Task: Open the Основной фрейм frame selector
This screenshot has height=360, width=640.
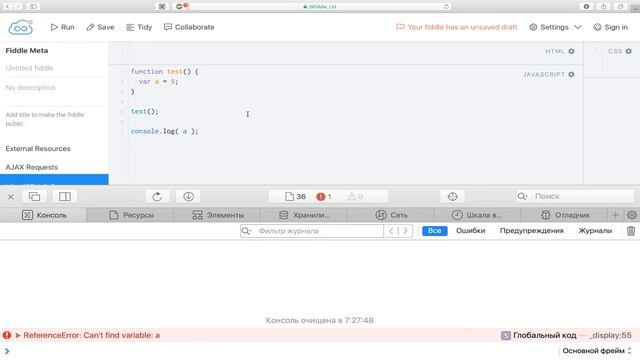Action: pos(597,351)
